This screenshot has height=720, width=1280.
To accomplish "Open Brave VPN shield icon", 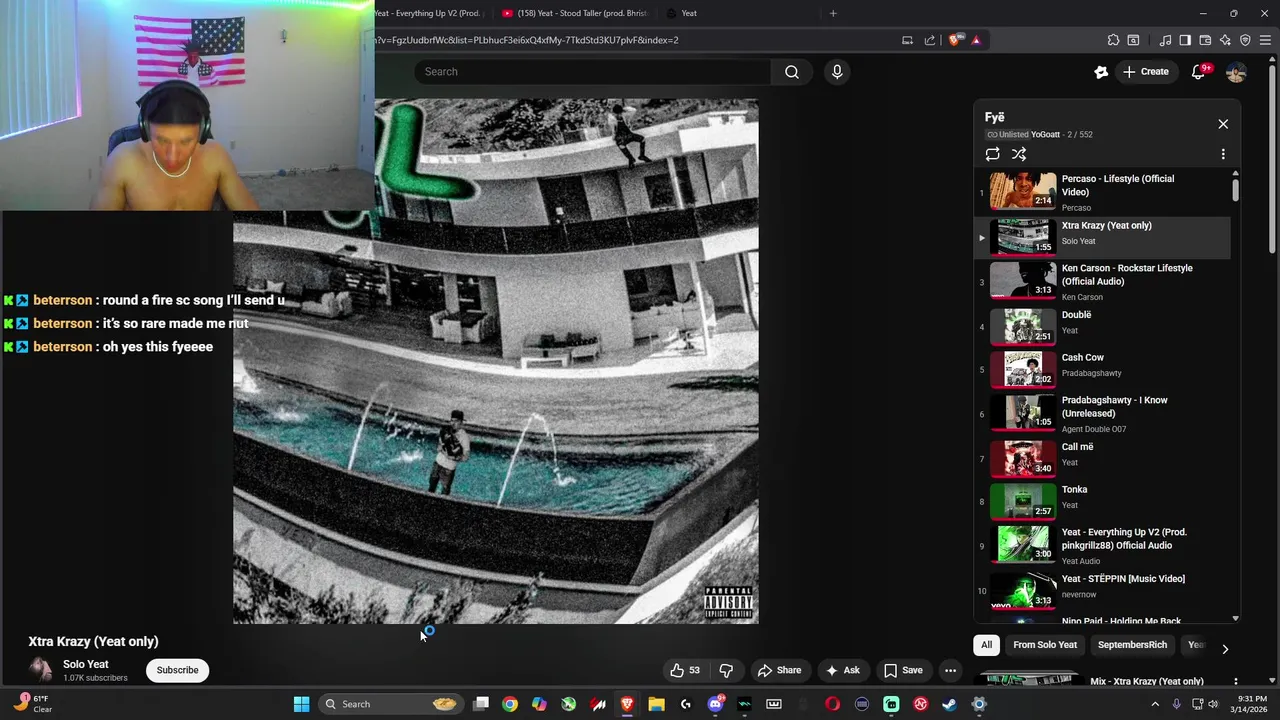I will pos(1245,40).
